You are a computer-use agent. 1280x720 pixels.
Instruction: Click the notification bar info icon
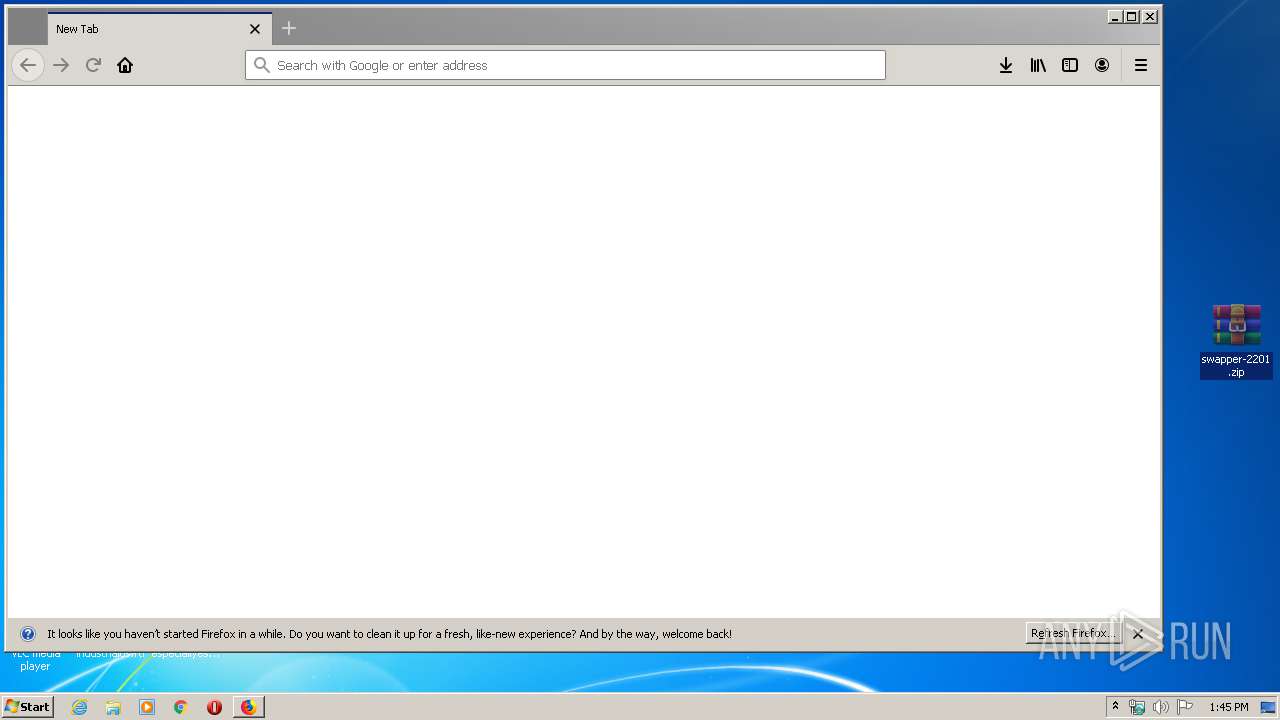28,634
